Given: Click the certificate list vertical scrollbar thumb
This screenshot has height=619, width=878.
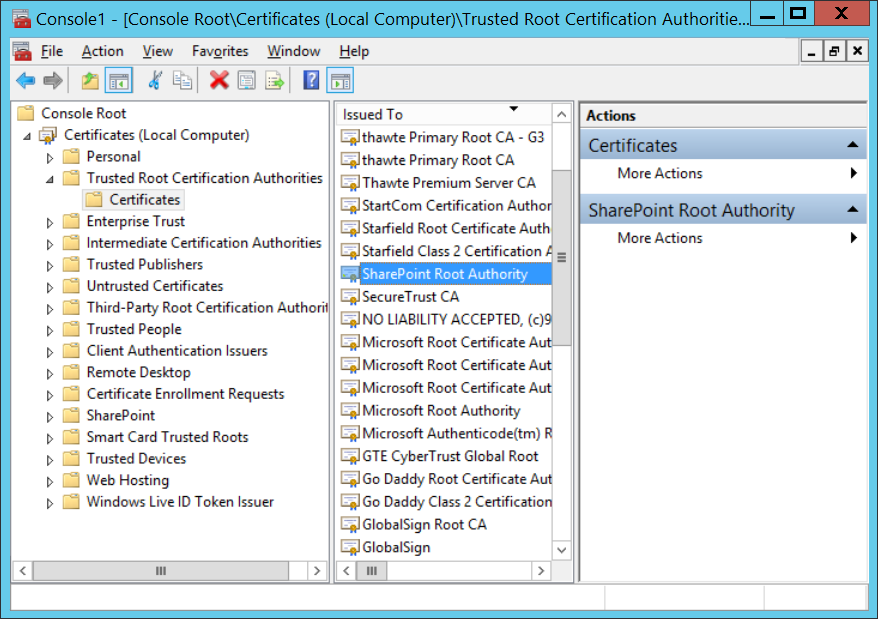Looking at the screenshot, I should [x=562, y=258].
